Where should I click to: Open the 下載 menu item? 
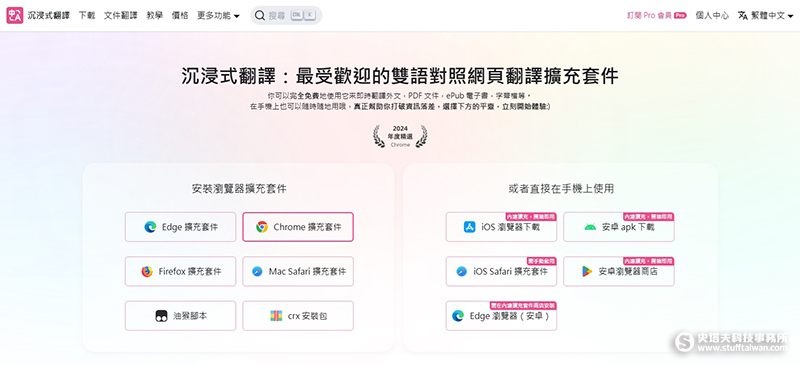pos(87,16)
